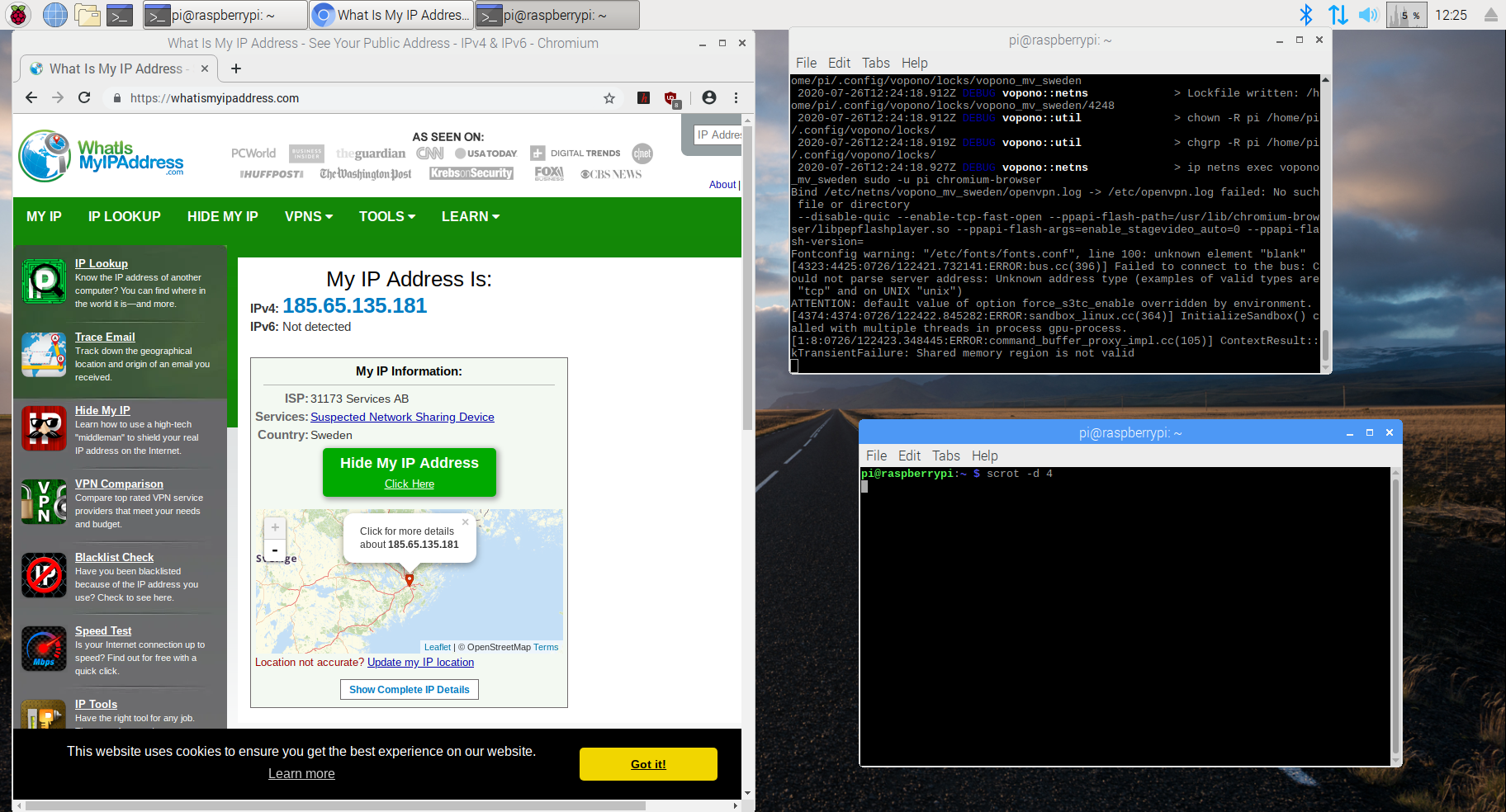
Task: Click the Hide My IP Address button
Action: [x=410, y=472]
